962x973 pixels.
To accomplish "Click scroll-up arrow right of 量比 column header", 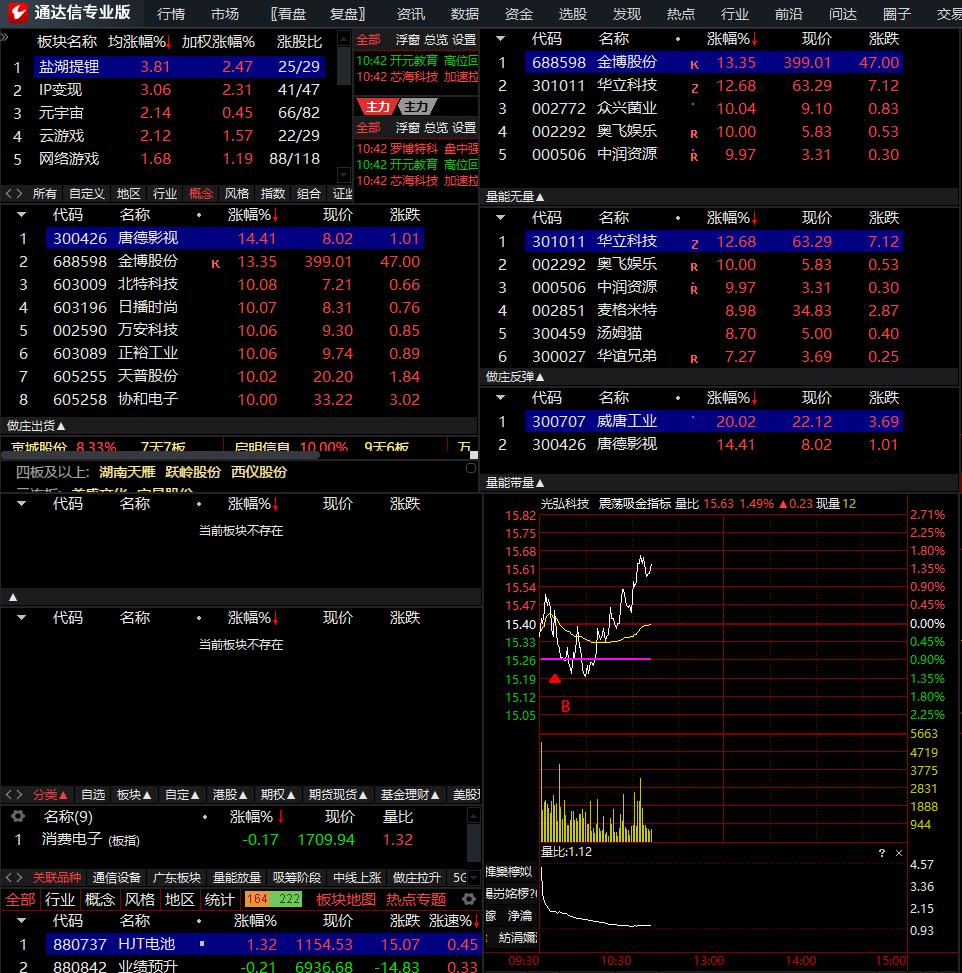I will tap(474, 815).
